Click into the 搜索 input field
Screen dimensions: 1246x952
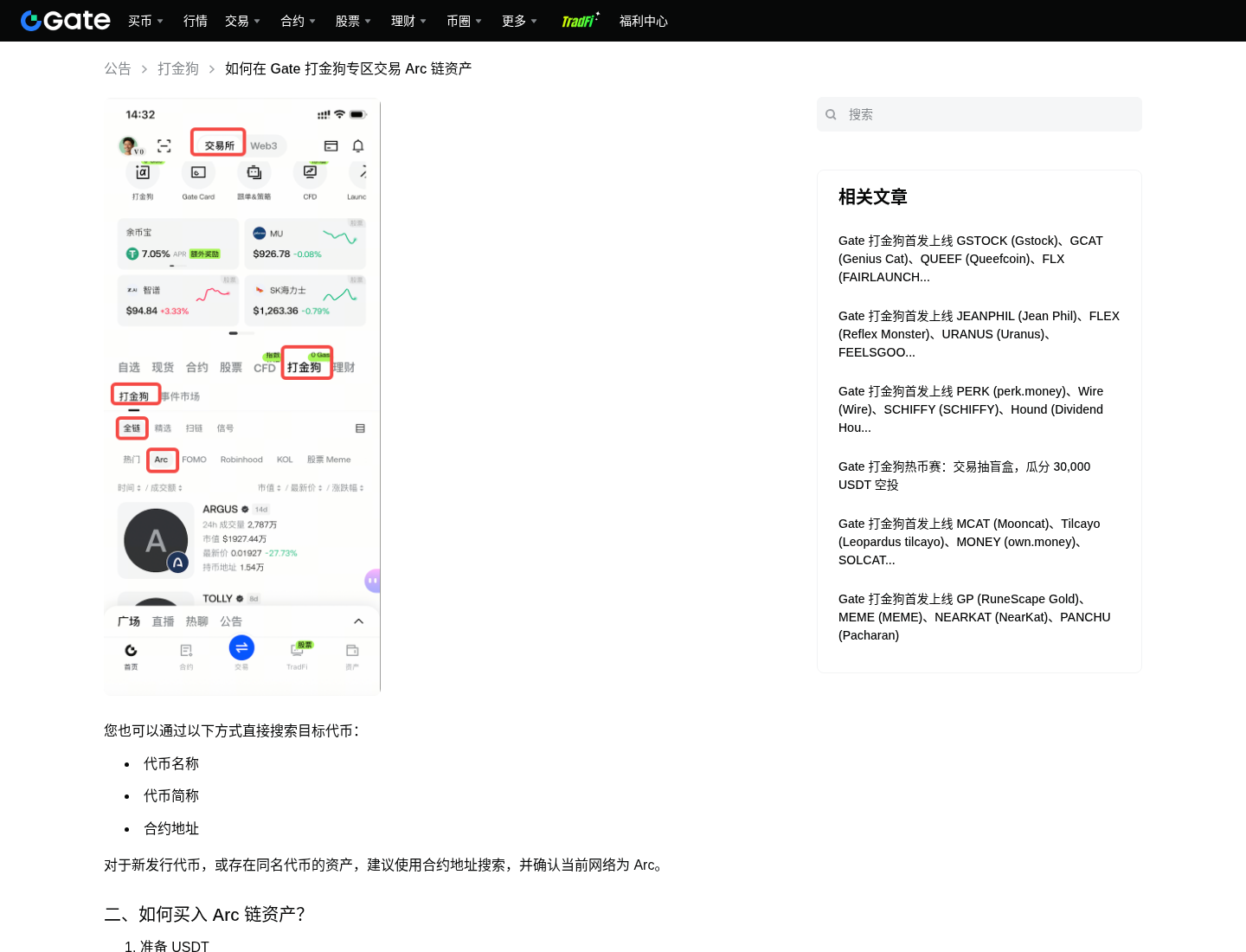[979, 114]
